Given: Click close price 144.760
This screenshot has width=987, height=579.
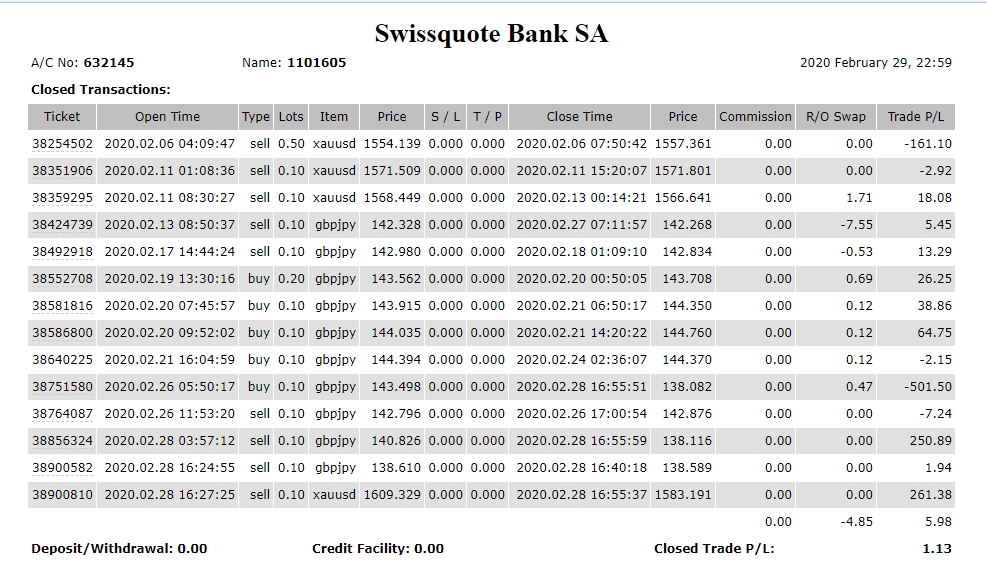Looking at the screenshot, I should 687,333.
